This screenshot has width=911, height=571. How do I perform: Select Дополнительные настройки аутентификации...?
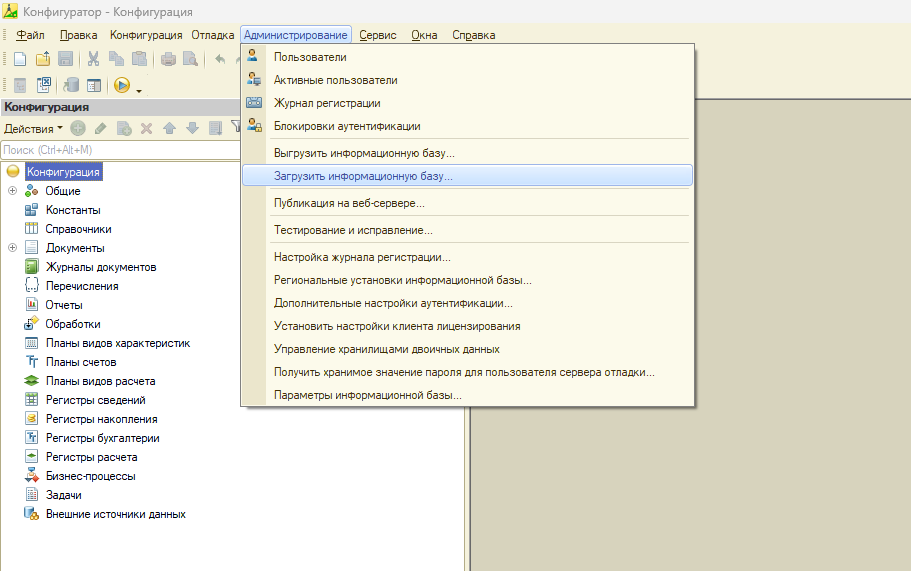pyautogui.click(x=467, y=303)
